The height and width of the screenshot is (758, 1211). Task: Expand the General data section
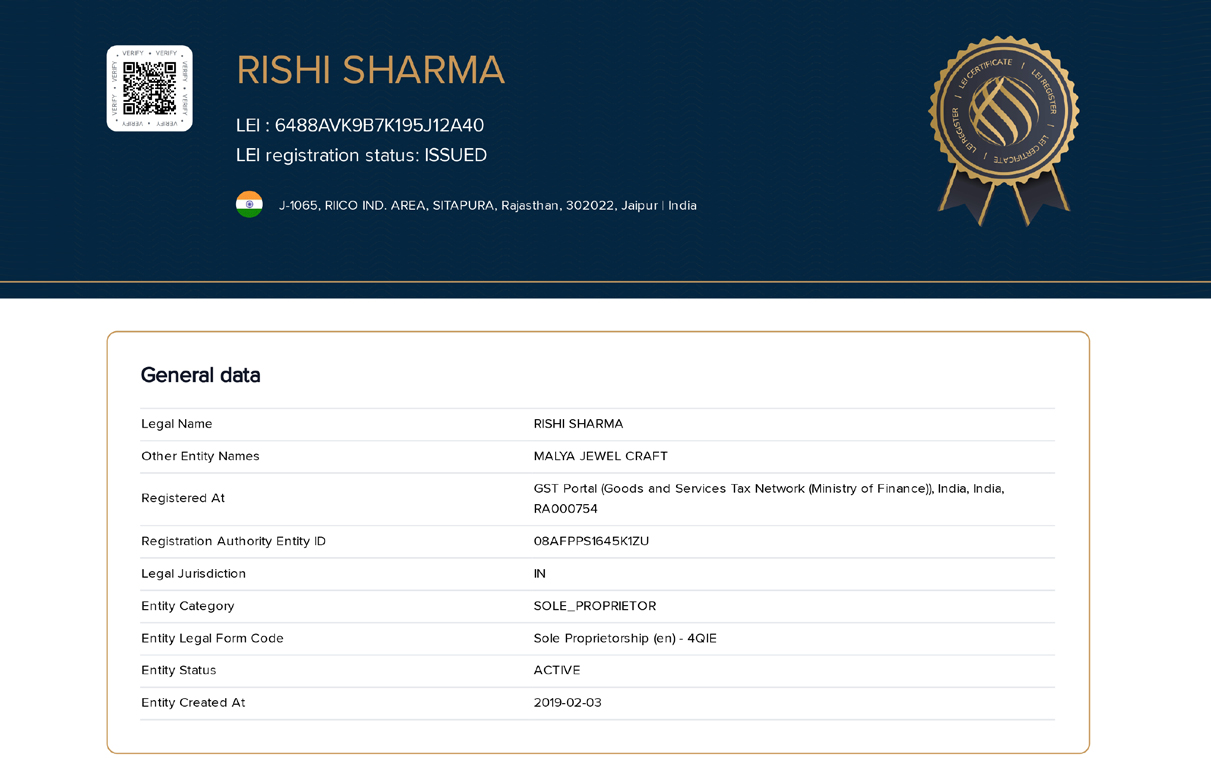[x=200, y=375]
